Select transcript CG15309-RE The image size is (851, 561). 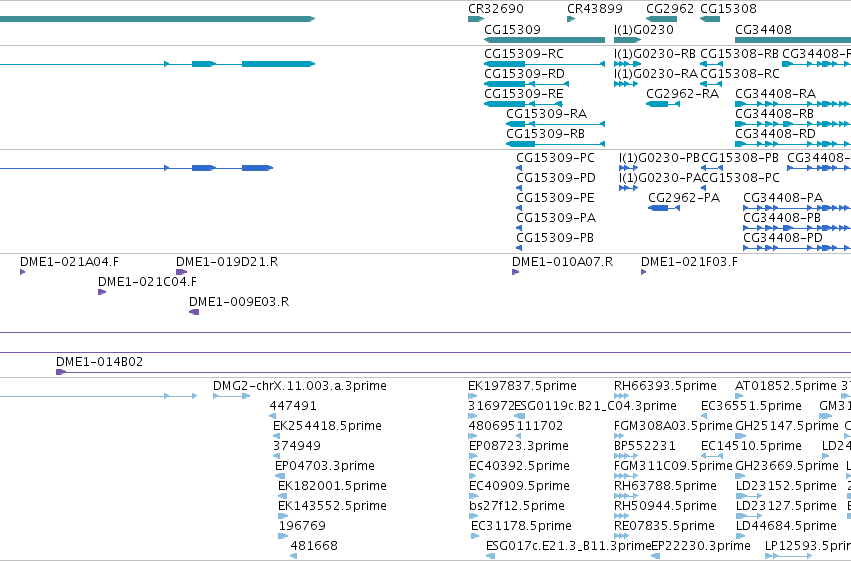click(x=523, y=104)
